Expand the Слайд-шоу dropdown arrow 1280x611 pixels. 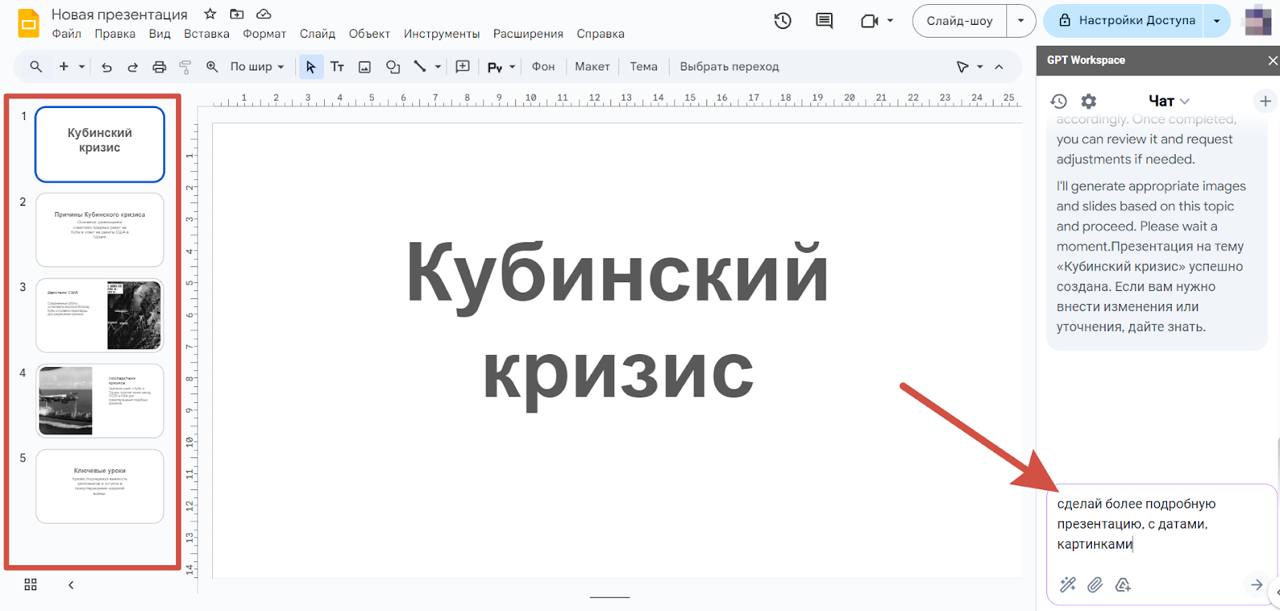(1020, 21)
